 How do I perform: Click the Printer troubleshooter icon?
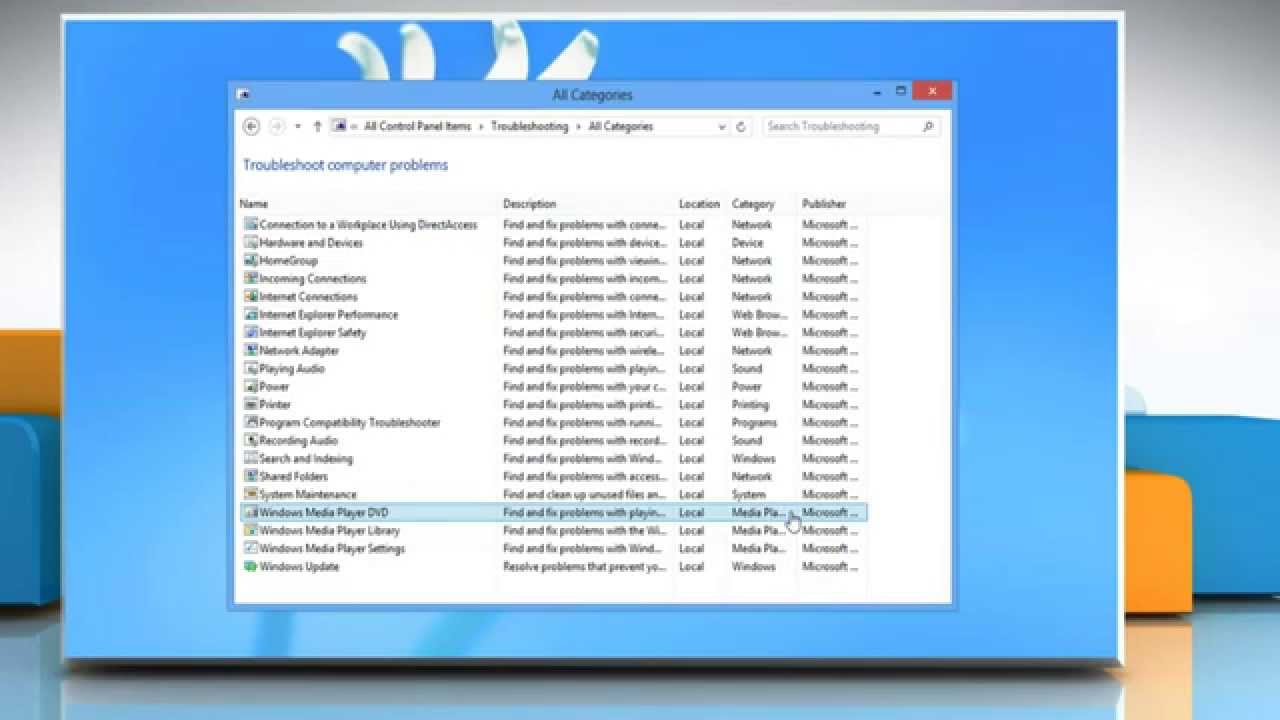click(251, 405)
